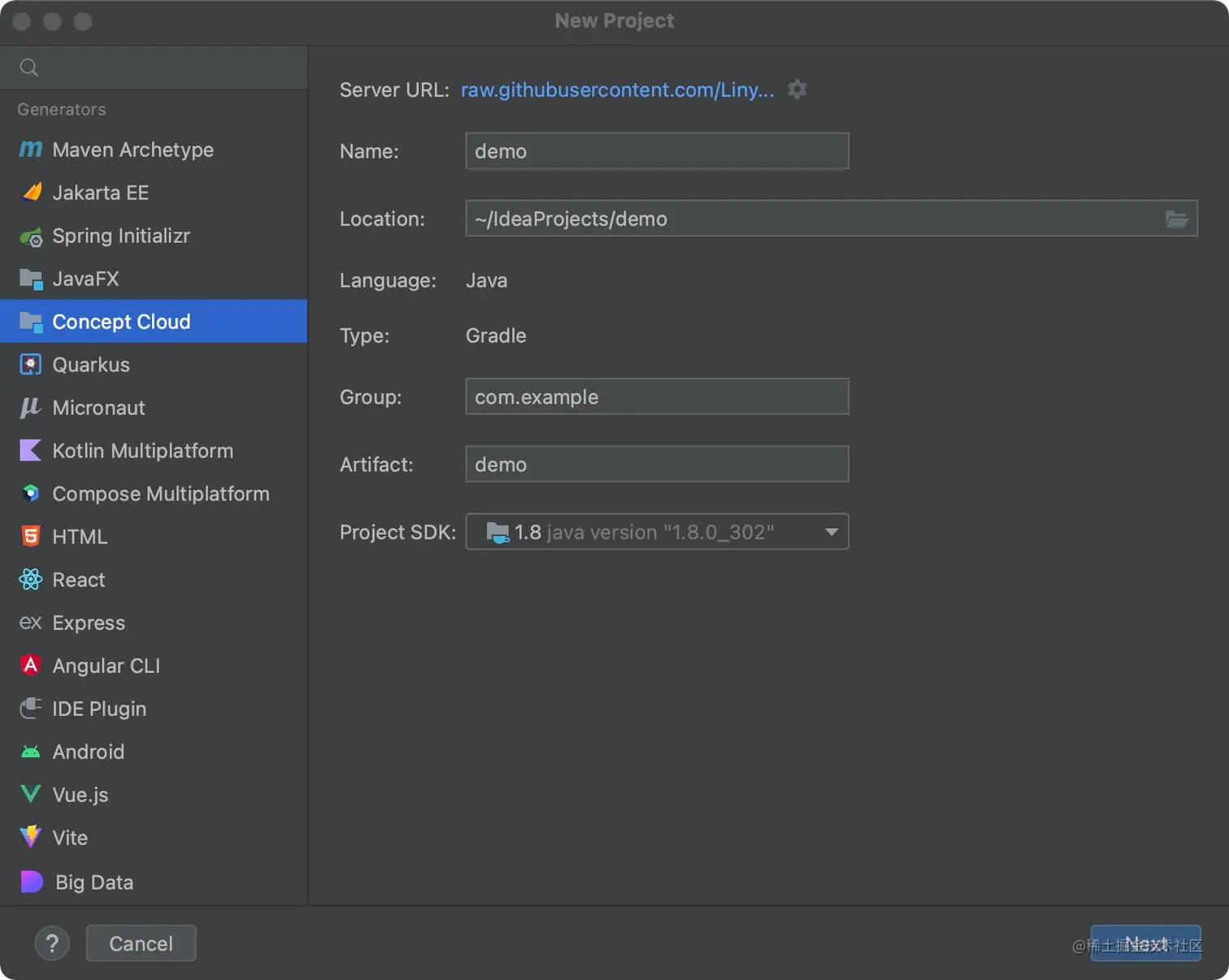This screenshot has height=980, width=1229.
Task: Browse for location with folder icon
Action: coord(1177,219)
